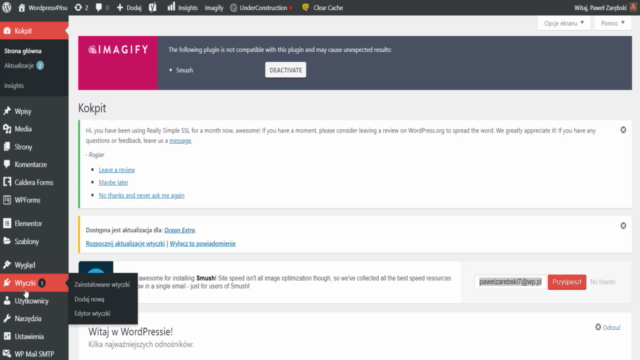
Task: Open Elementor icon in sidebar
Action: coord(7,223)
